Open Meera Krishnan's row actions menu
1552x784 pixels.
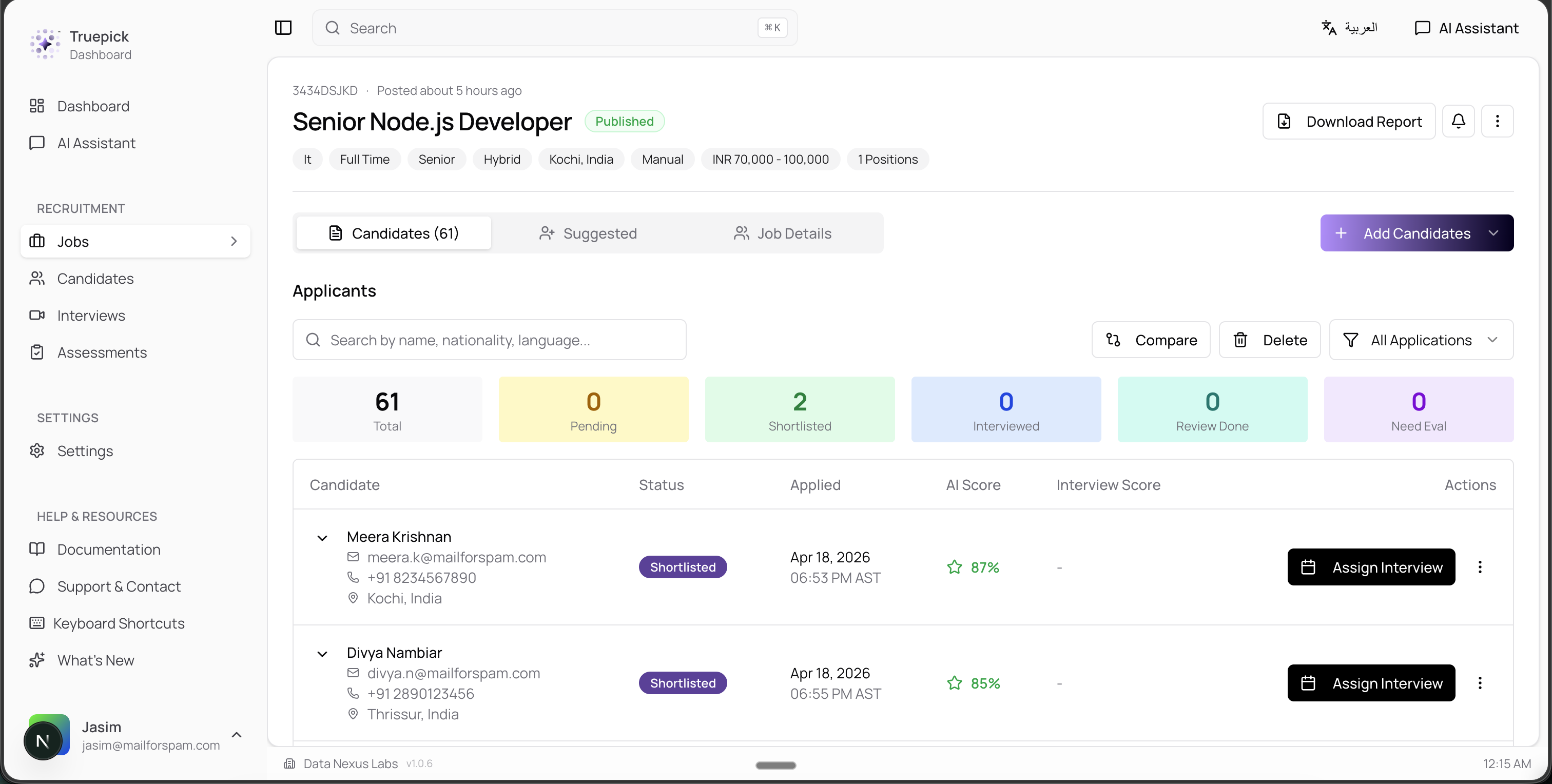click(1480, 567)
